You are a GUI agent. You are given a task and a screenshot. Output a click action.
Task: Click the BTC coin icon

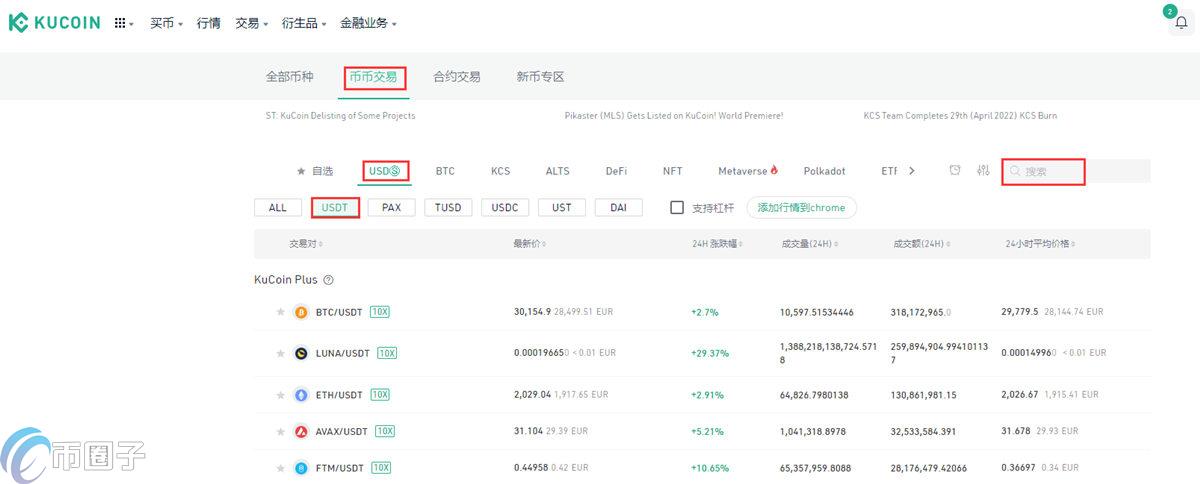[301, 312]
